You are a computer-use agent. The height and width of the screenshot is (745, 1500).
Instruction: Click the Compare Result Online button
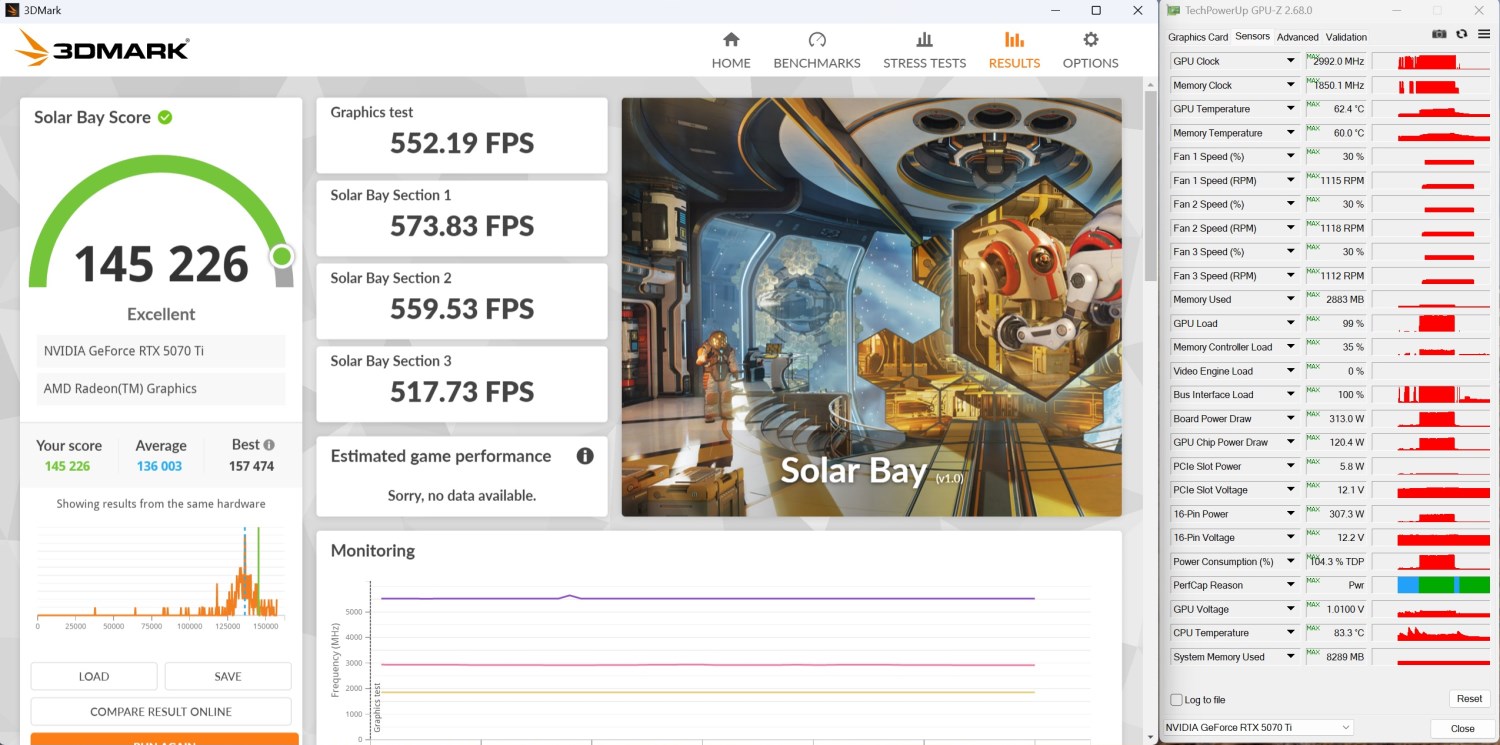pos(161,712)
